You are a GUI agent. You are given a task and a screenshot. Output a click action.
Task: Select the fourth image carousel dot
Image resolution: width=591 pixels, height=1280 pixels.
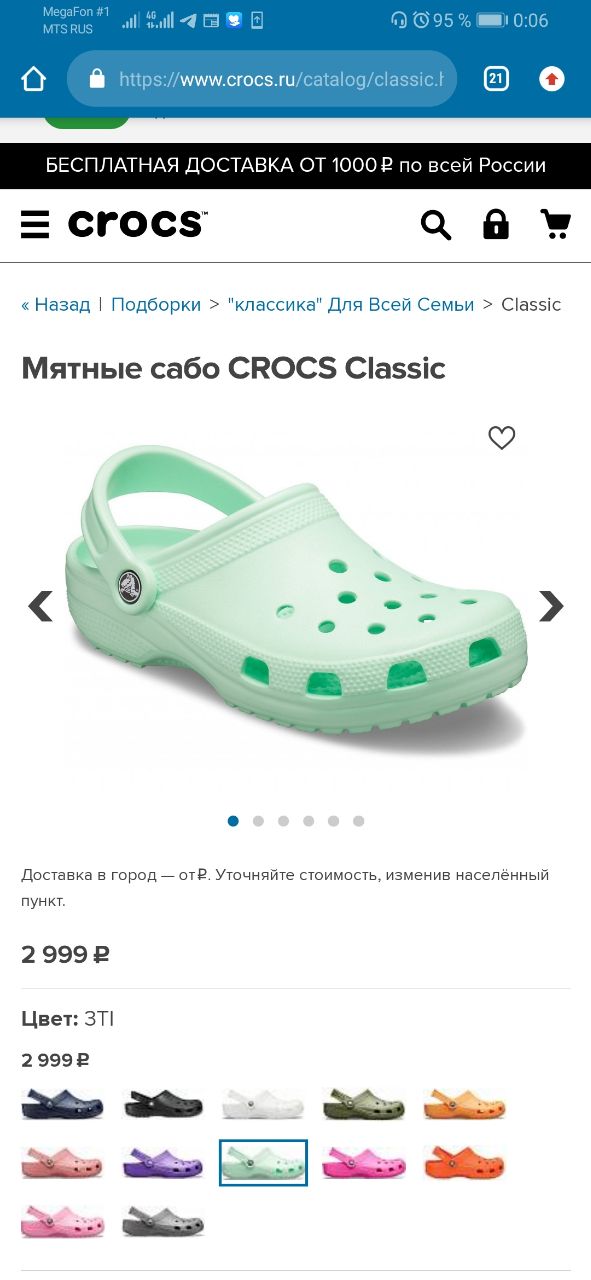(x=308, y=821)
